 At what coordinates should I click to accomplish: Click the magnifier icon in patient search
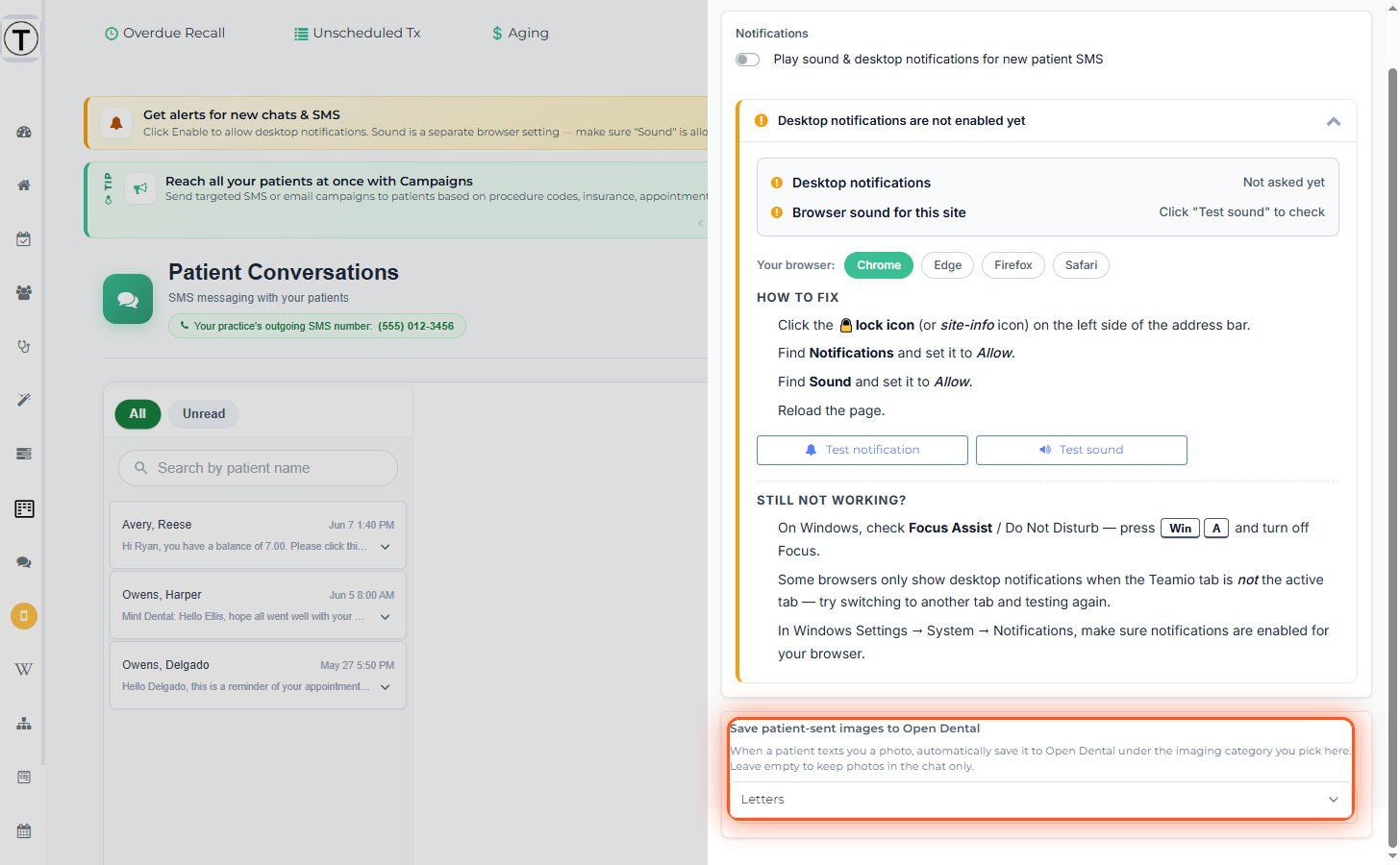pyautogui.click(x=140, y=468)
